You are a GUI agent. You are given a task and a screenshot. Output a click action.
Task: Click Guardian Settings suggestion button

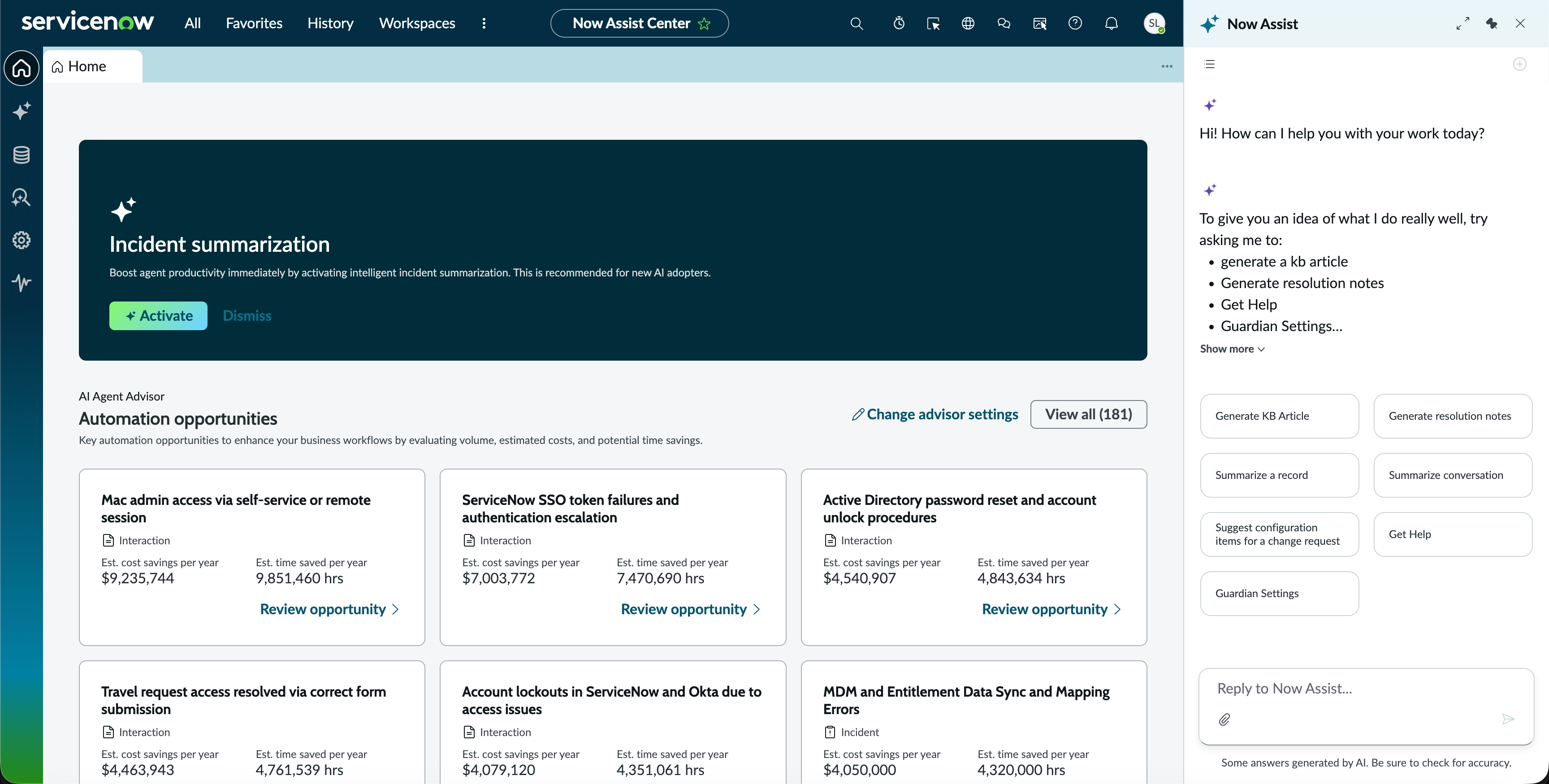tap(1280, 594)
